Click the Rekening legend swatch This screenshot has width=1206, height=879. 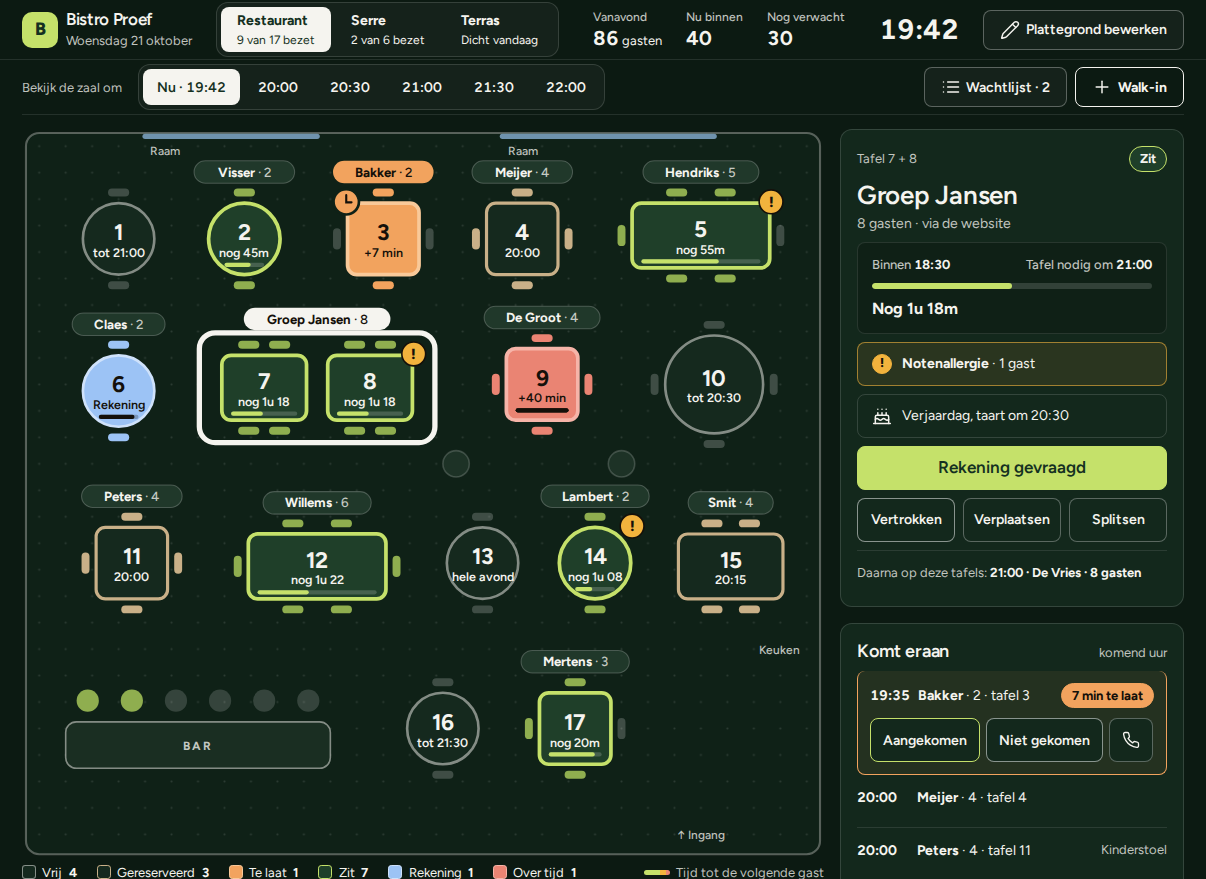[395, 872]
